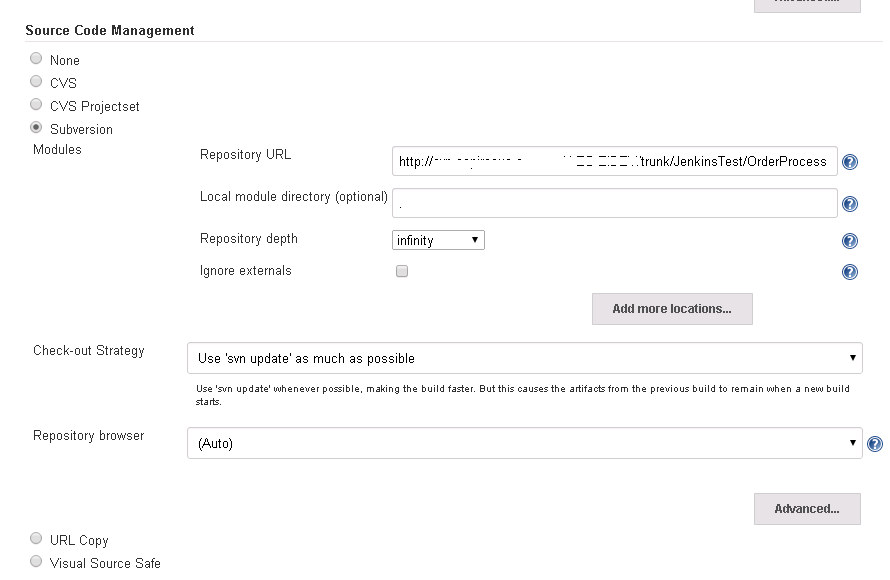
Task: Click the Local module directory (optional) label
Action: coord(293,197)
